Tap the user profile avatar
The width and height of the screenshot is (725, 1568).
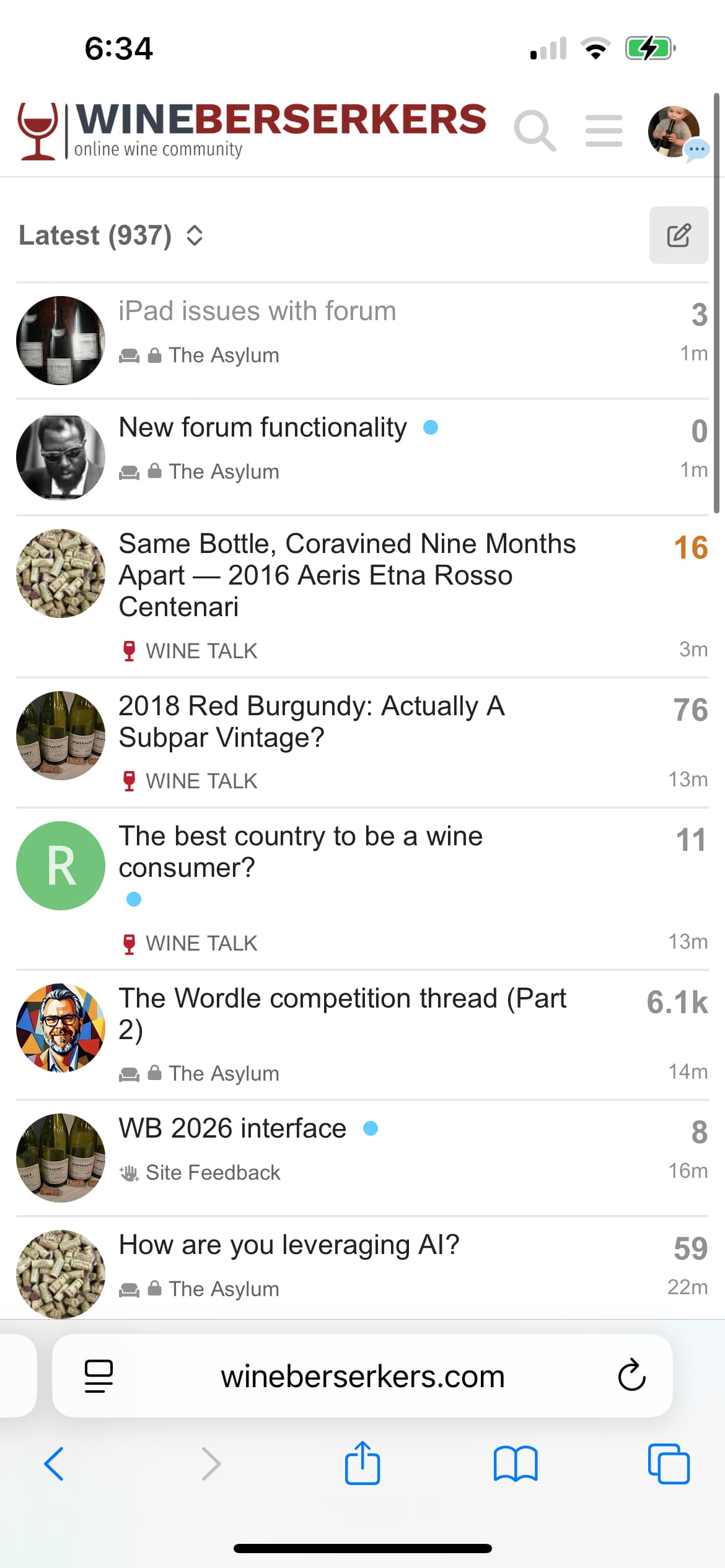click(674, 131)
